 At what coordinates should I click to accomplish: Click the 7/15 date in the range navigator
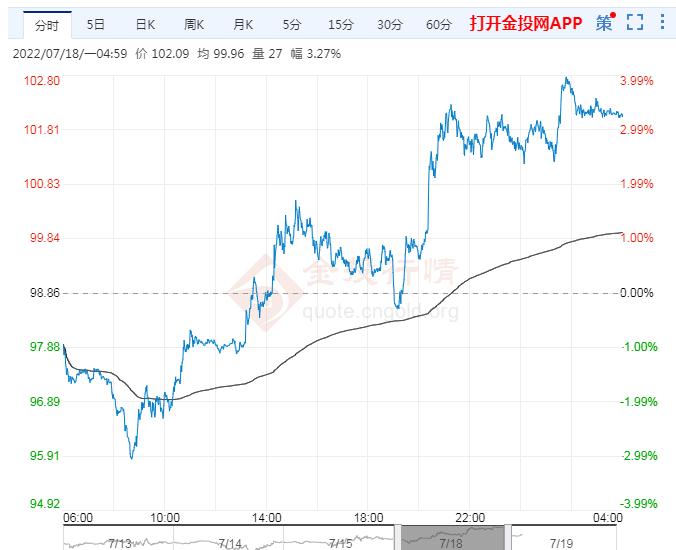(x=341, y=543)
